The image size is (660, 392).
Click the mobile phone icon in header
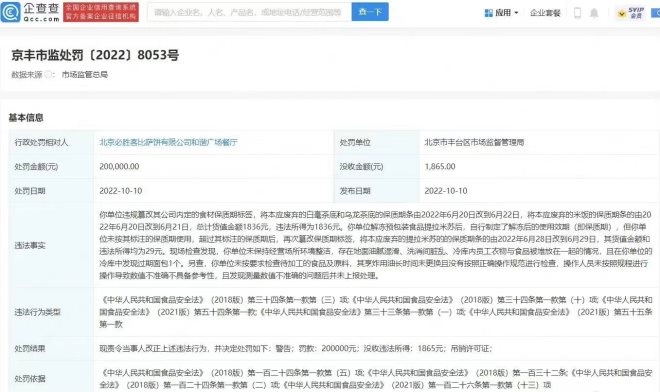pyautogui.click(x=578, y=13)
